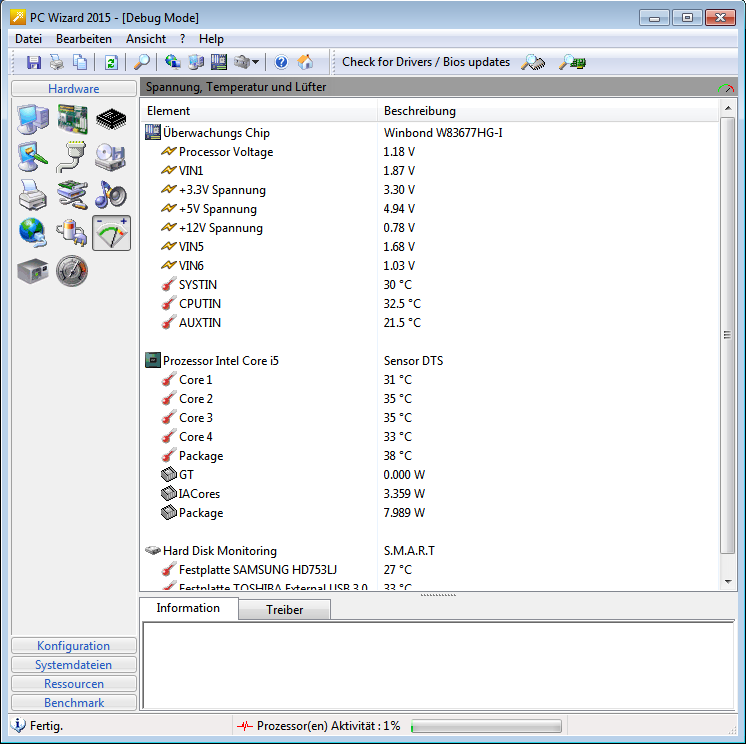Click the Print toolbar icon
This screenshot has width=748, height=744.
tap(57, 62)
